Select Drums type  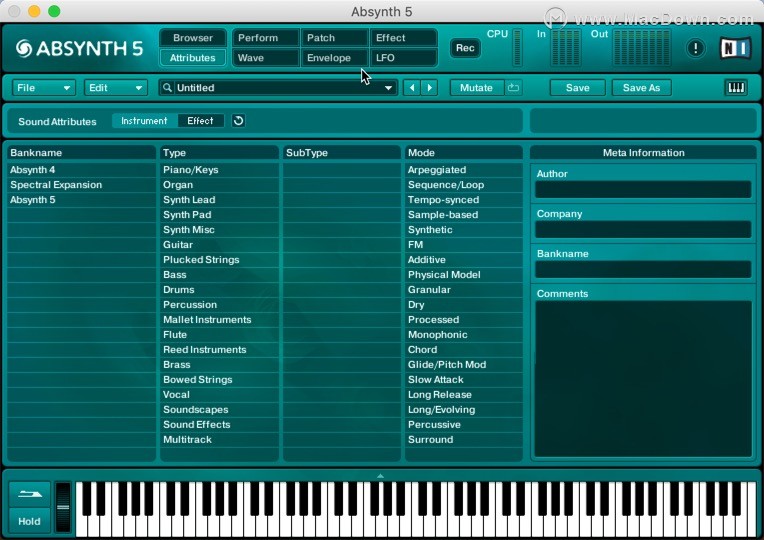tap(219, 289)
